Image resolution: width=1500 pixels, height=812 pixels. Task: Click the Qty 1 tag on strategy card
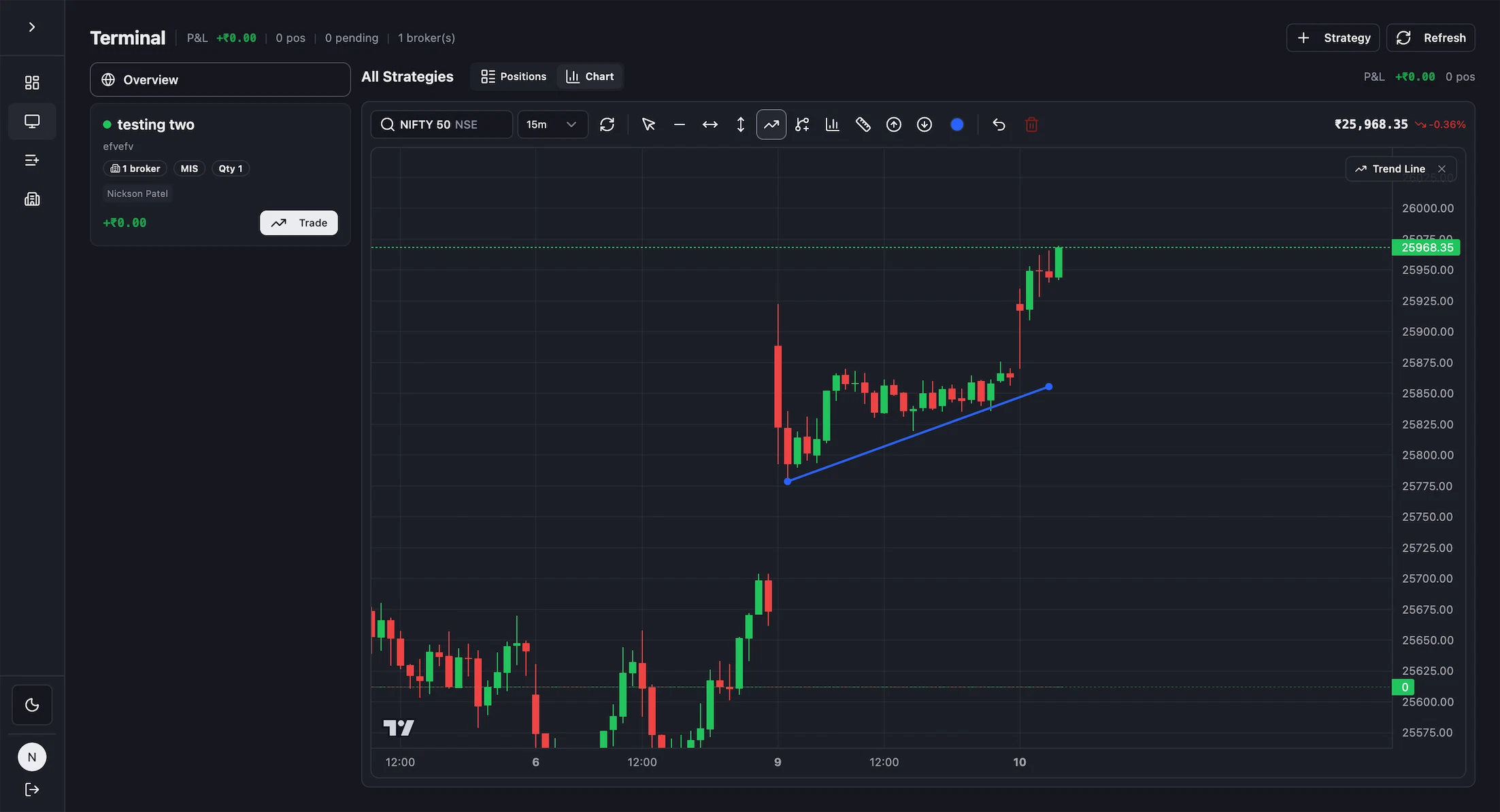[231, 169]
